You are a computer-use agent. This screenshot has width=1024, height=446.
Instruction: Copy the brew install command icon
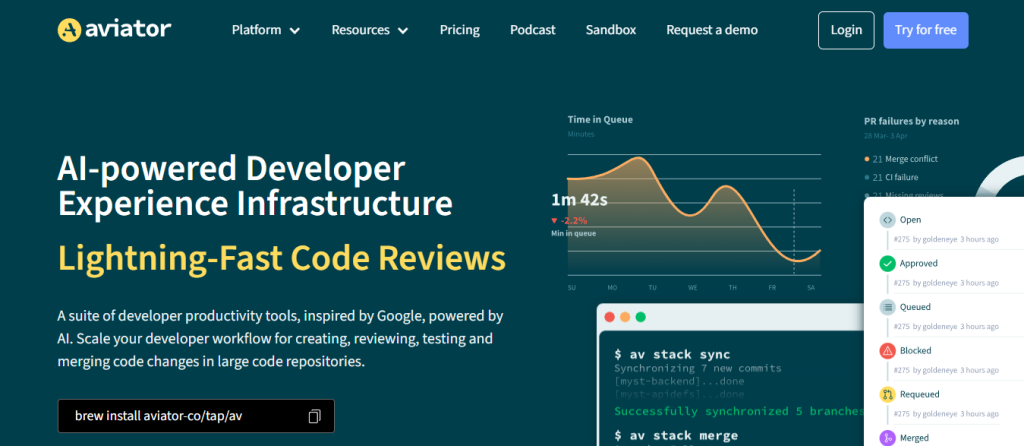click(x=314, y=416)
